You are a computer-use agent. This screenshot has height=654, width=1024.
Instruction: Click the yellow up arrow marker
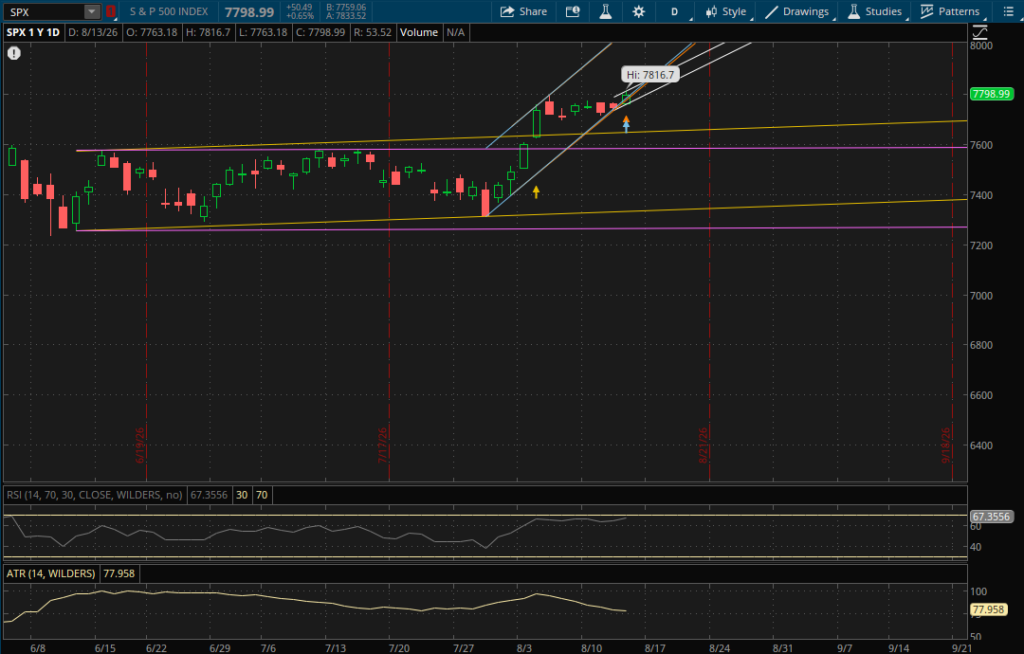pos(536,192)
